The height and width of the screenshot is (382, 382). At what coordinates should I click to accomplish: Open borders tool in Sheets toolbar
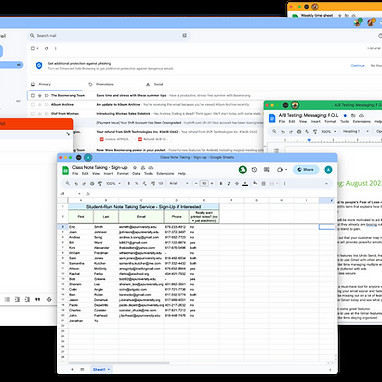tap(263, 183)
